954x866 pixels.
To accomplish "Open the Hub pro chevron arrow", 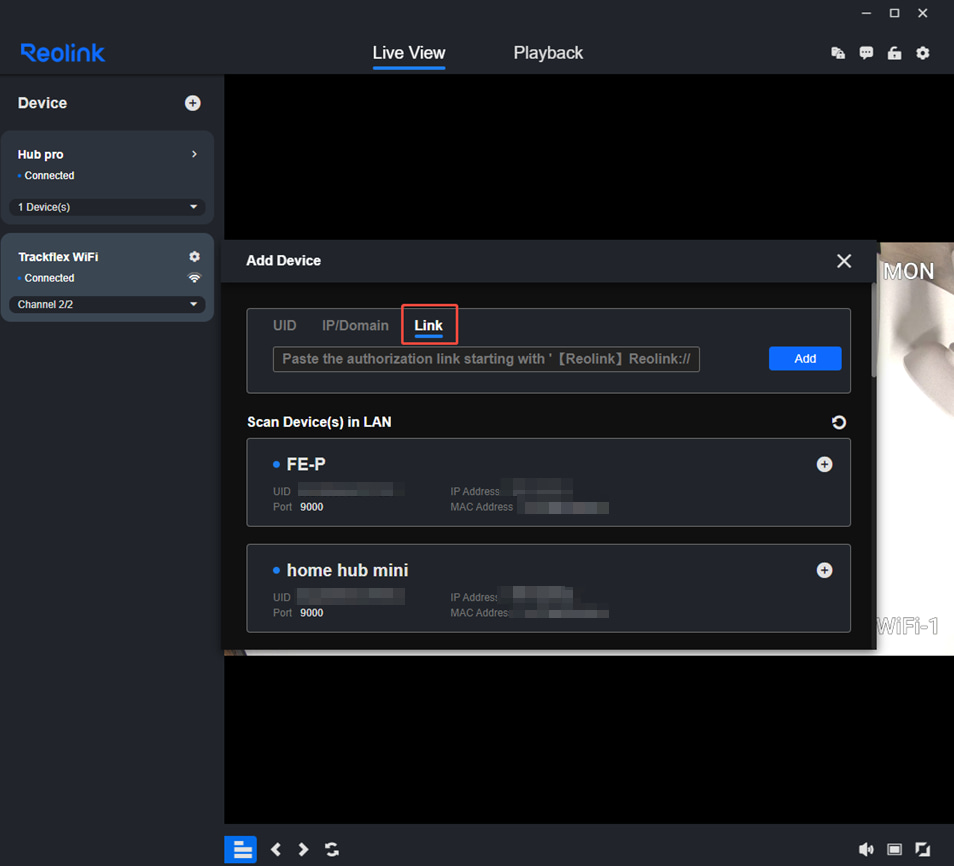I will [194, 154].
